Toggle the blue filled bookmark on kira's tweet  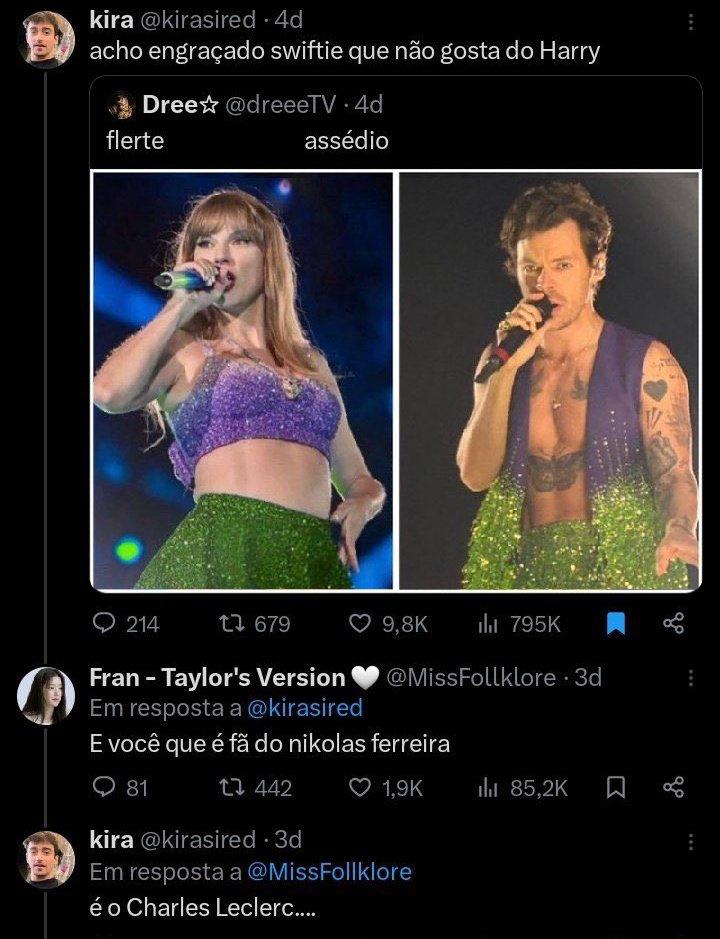[x=616, y=623]
